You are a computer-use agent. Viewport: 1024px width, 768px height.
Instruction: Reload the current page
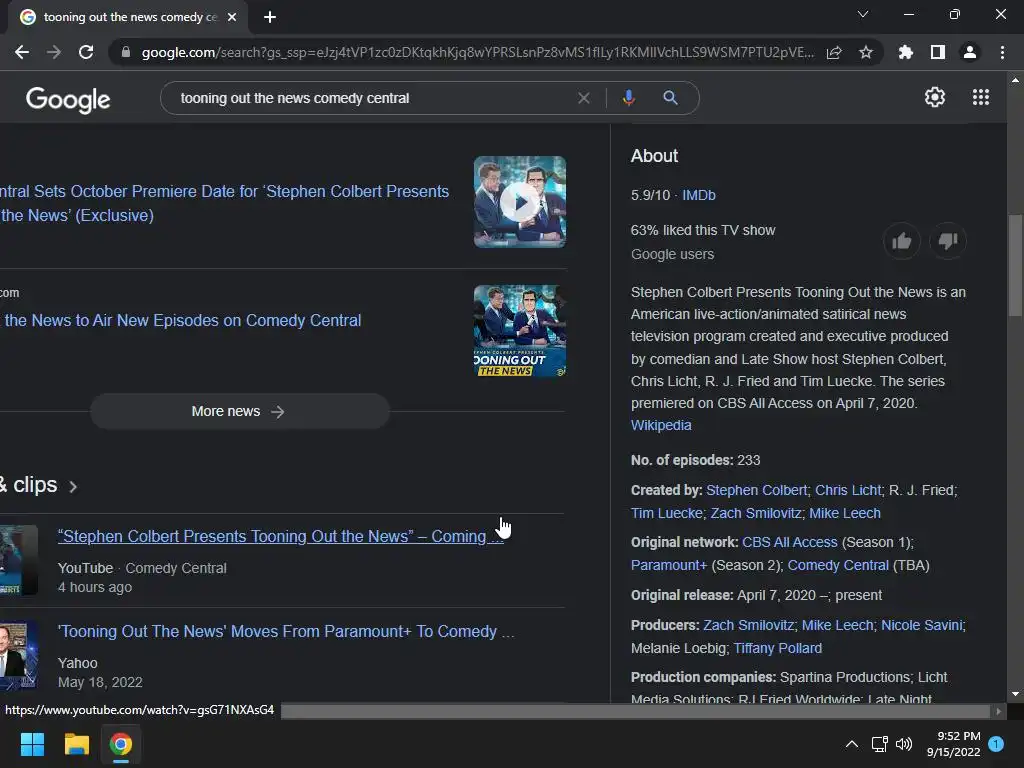point(86,52)
